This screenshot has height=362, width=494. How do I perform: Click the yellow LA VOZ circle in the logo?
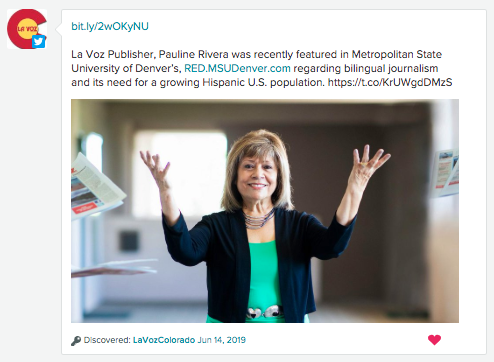[x=27, y=29]
